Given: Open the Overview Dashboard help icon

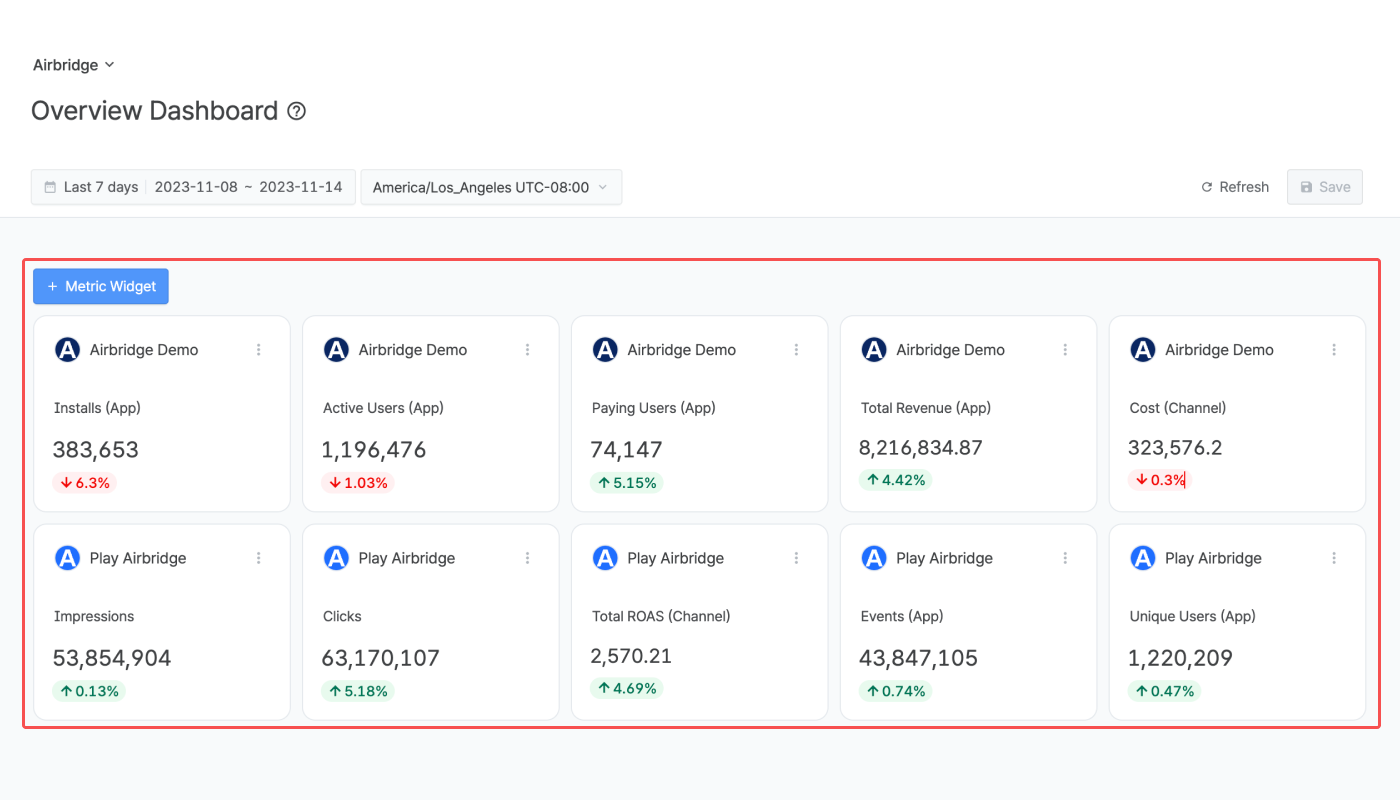Looking at the screenshot, I should (x=296, y=111).
